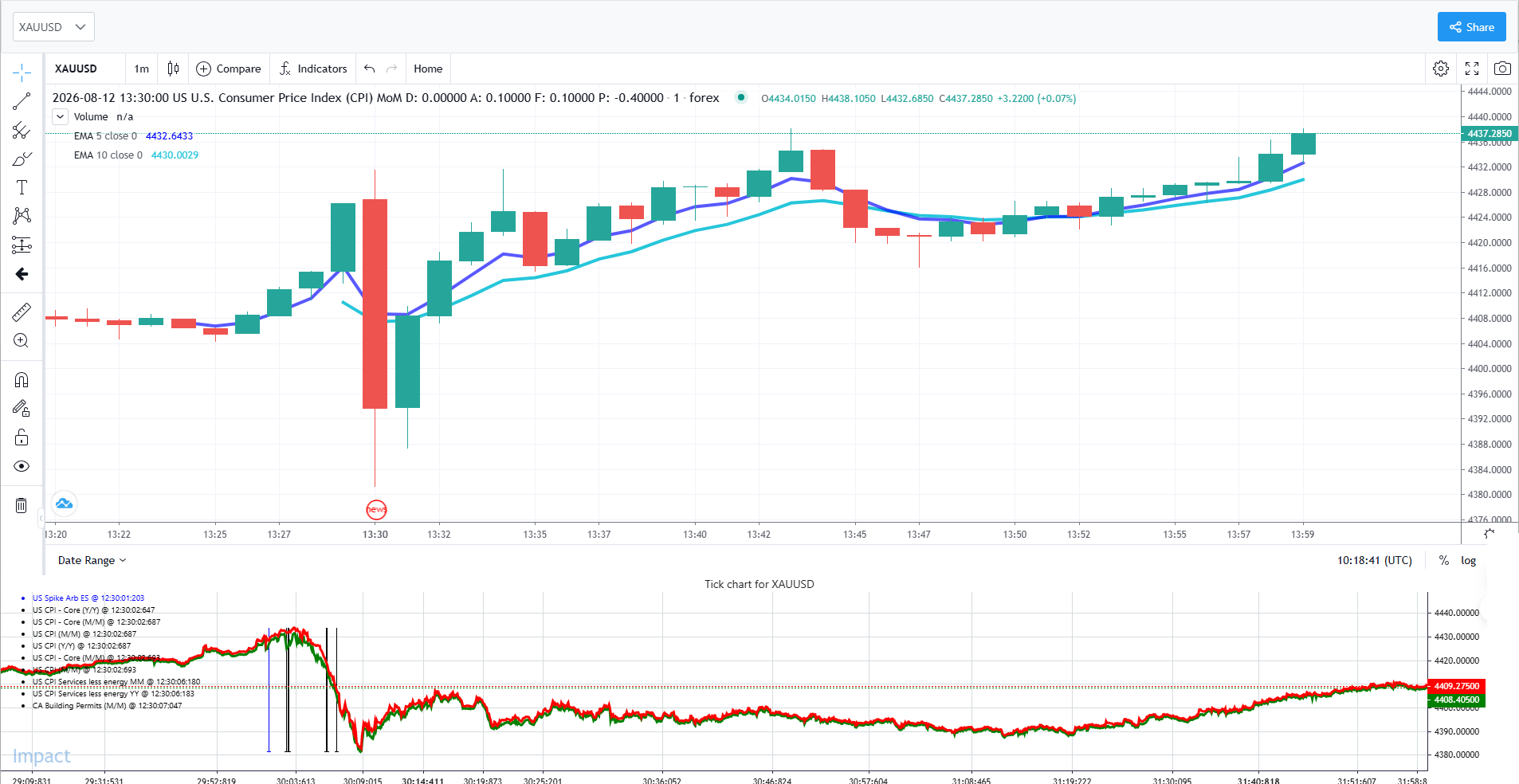Screen dimensions: 1519x784
Task: Enter fullscreen chart mode
Action: click(x=1472, y=69)
